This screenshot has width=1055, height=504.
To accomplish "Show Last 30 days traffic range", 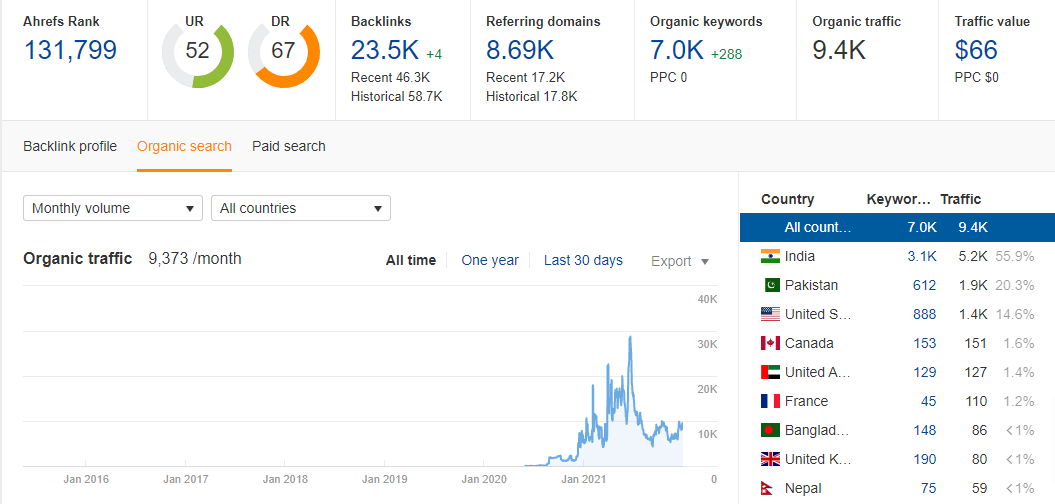I will coord(583,260).
